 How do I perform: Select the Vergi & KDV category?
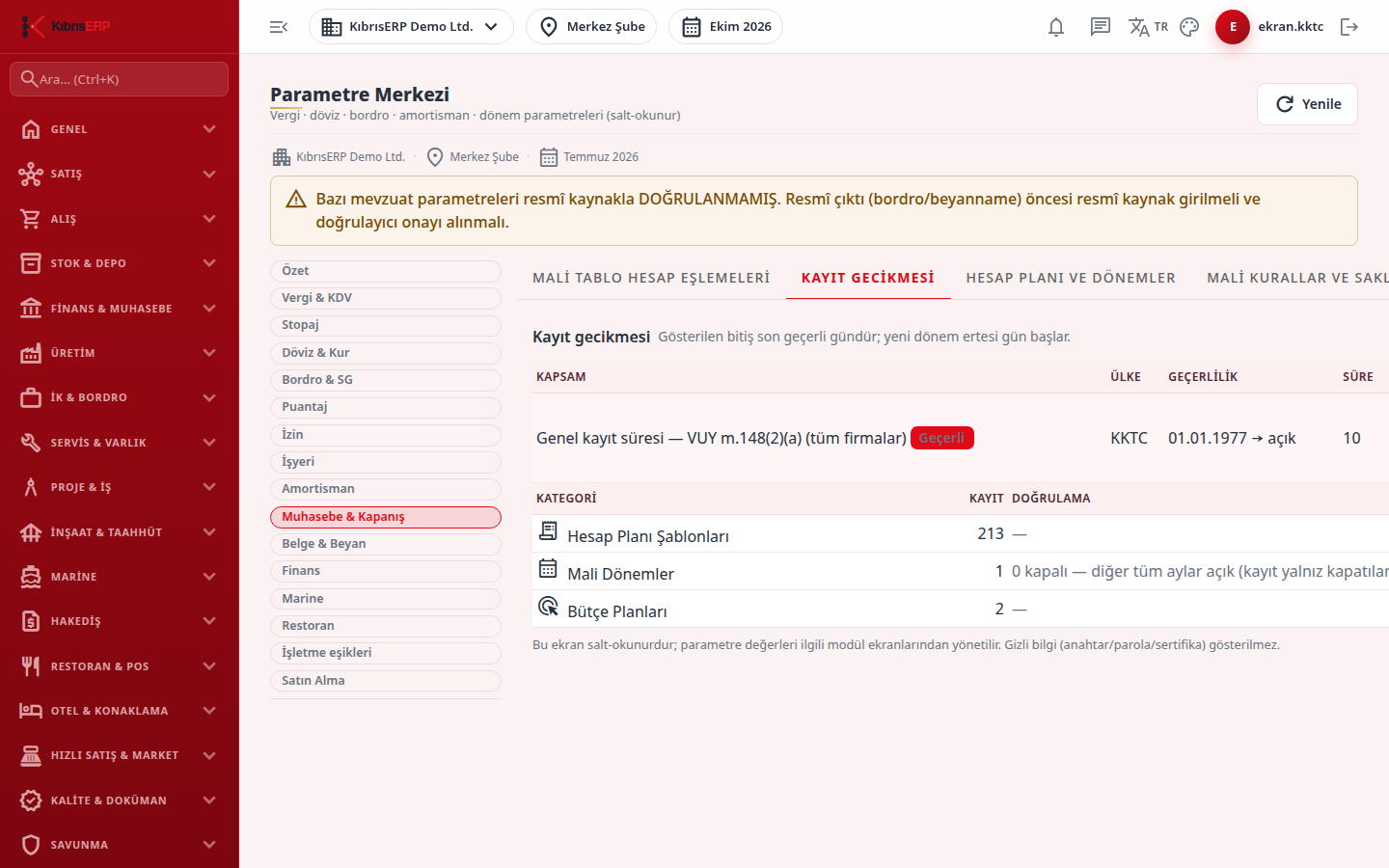(x=386, y=298)
